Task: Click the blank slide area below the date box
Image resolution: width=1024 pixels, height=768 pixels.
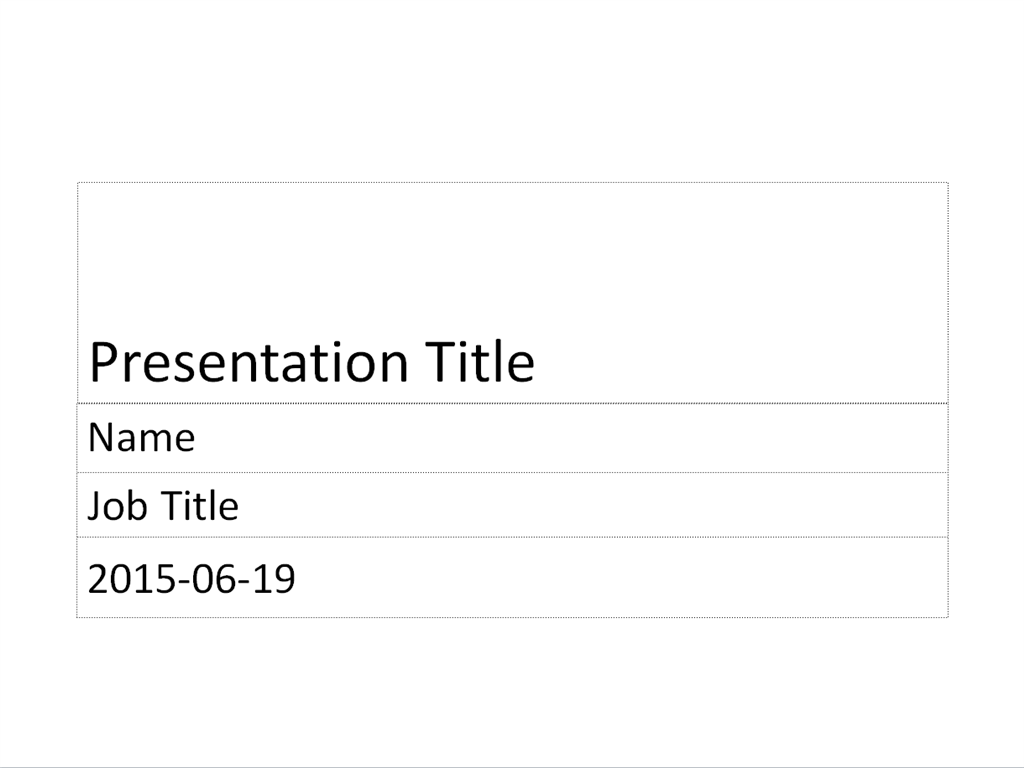Action: 512,690
